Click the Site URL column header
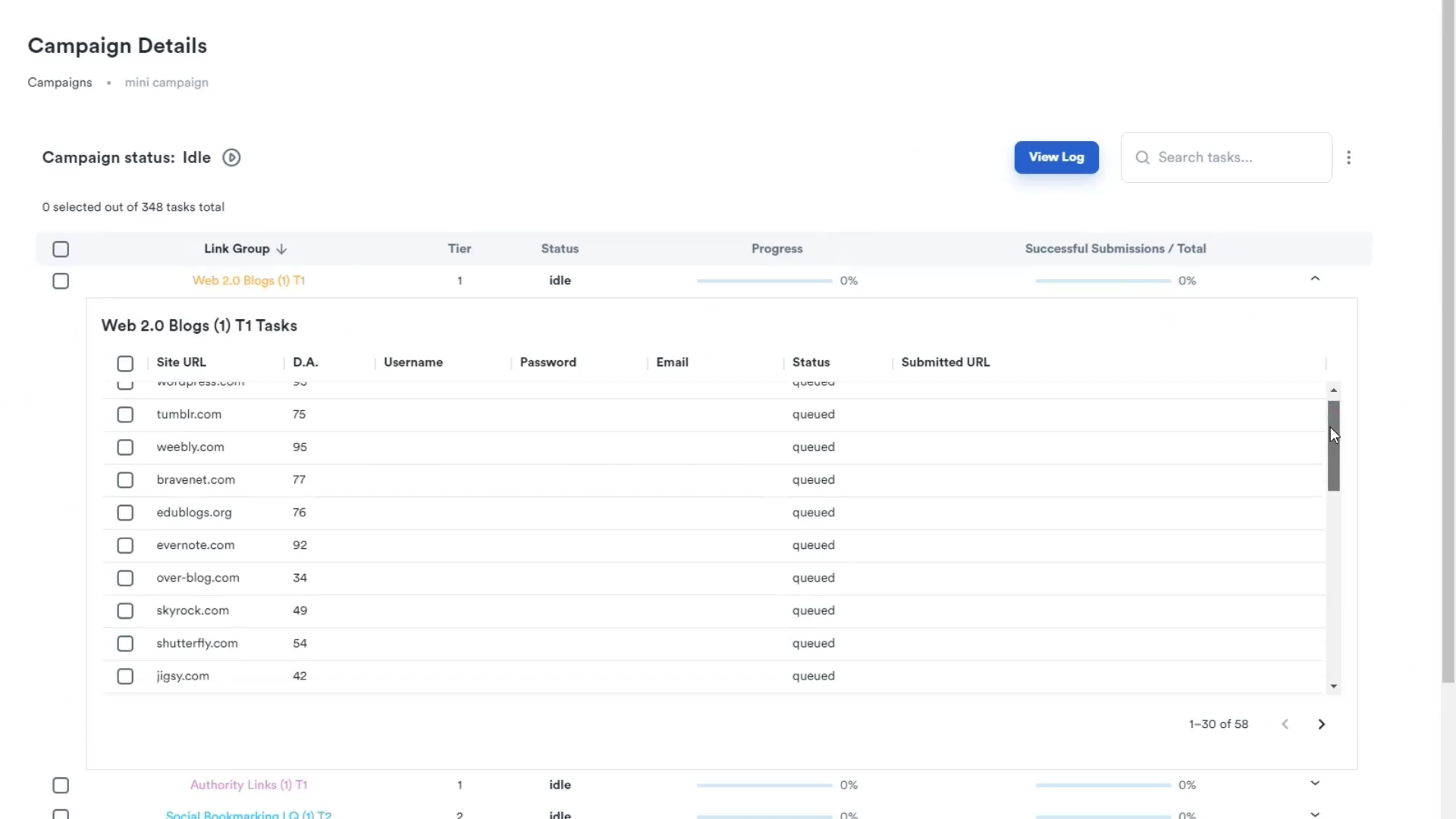 pos(181,362)
